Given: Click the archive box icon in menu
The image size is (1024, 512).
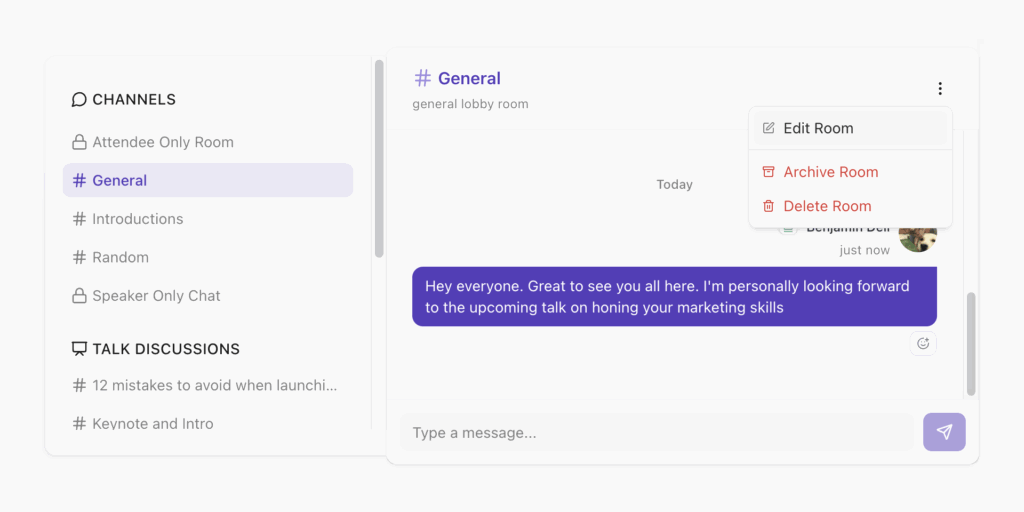Looking at the screenshot, I should pos(768,172).
